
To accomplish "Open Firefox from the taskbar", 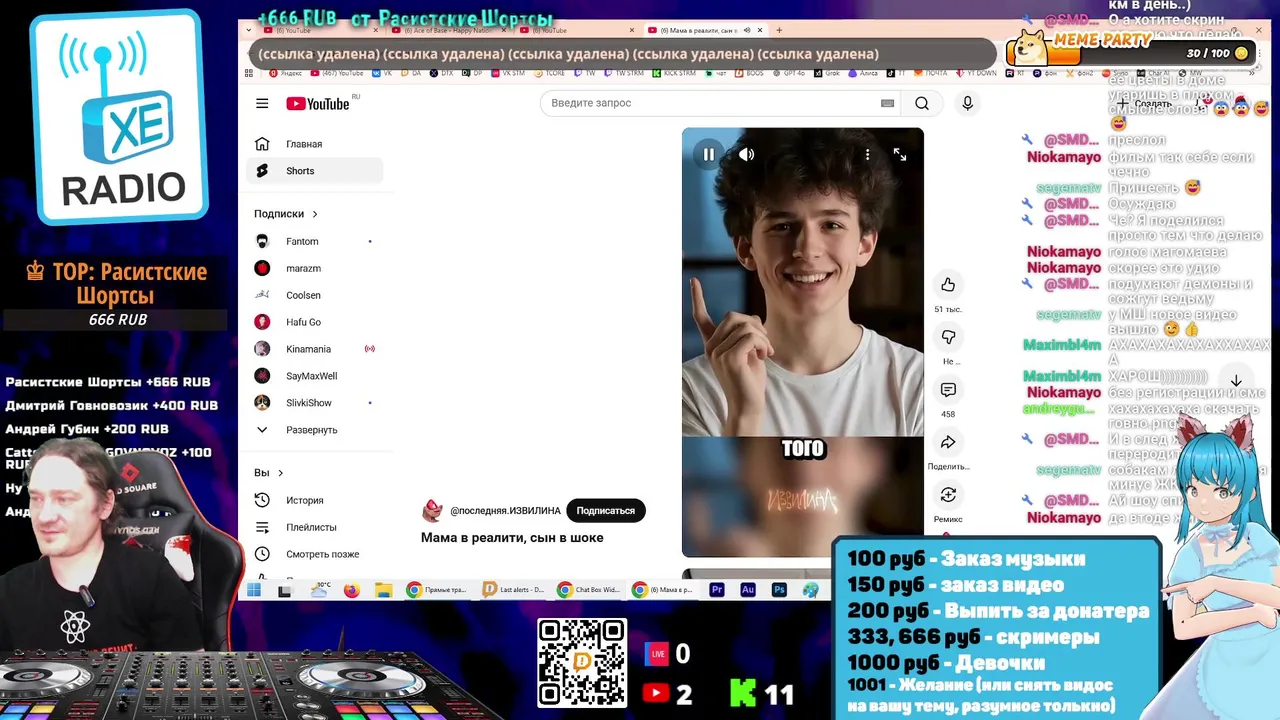I will [x=351, y=590].
